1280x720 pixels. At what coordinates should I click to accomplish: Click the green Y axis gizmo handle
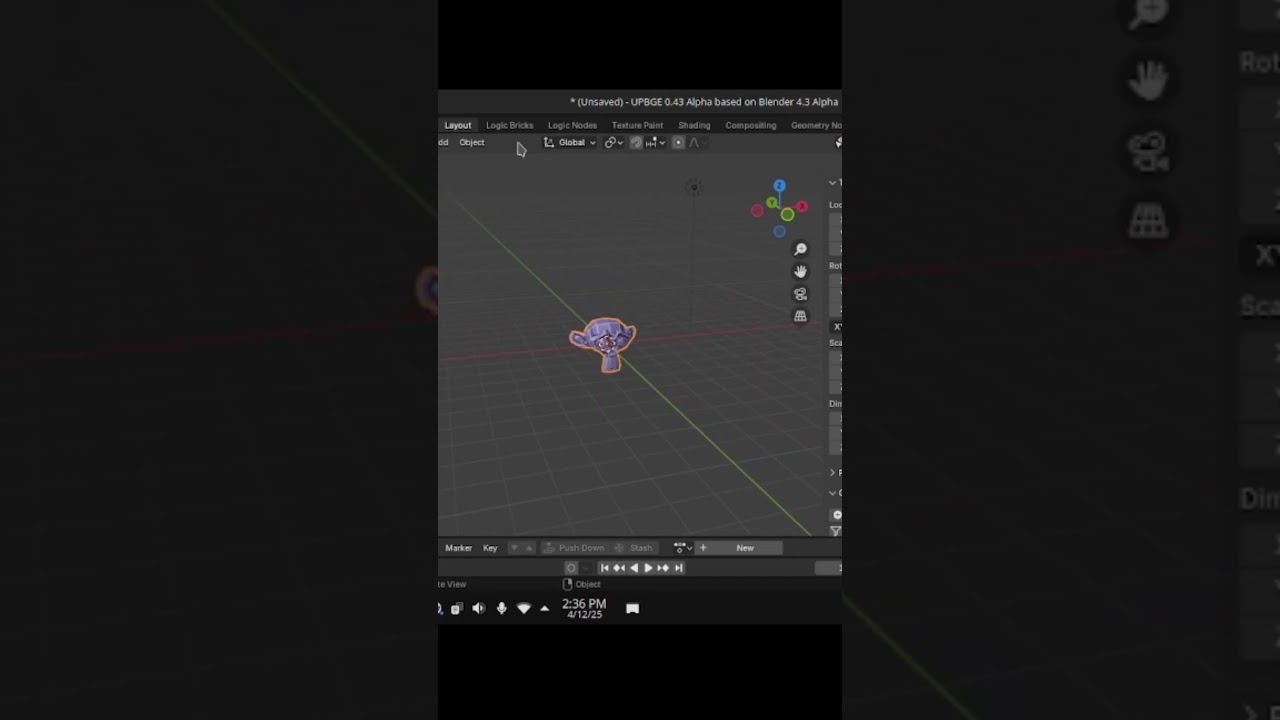point(772,203)
